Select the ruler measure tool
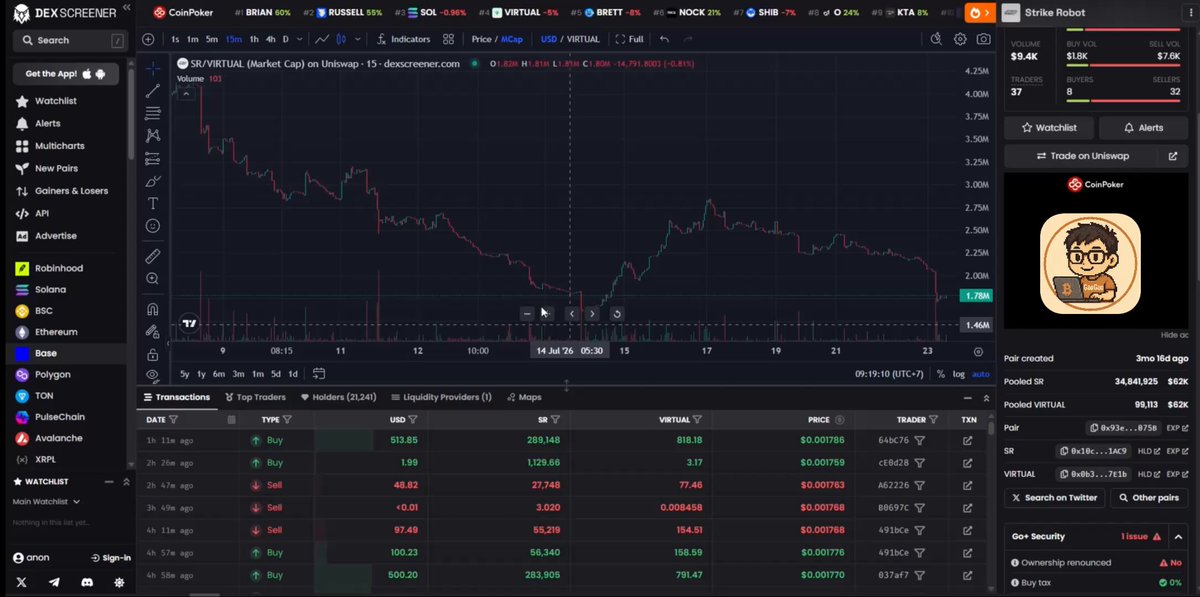Screen dimensions: 1200x597 tap(153, 257)
